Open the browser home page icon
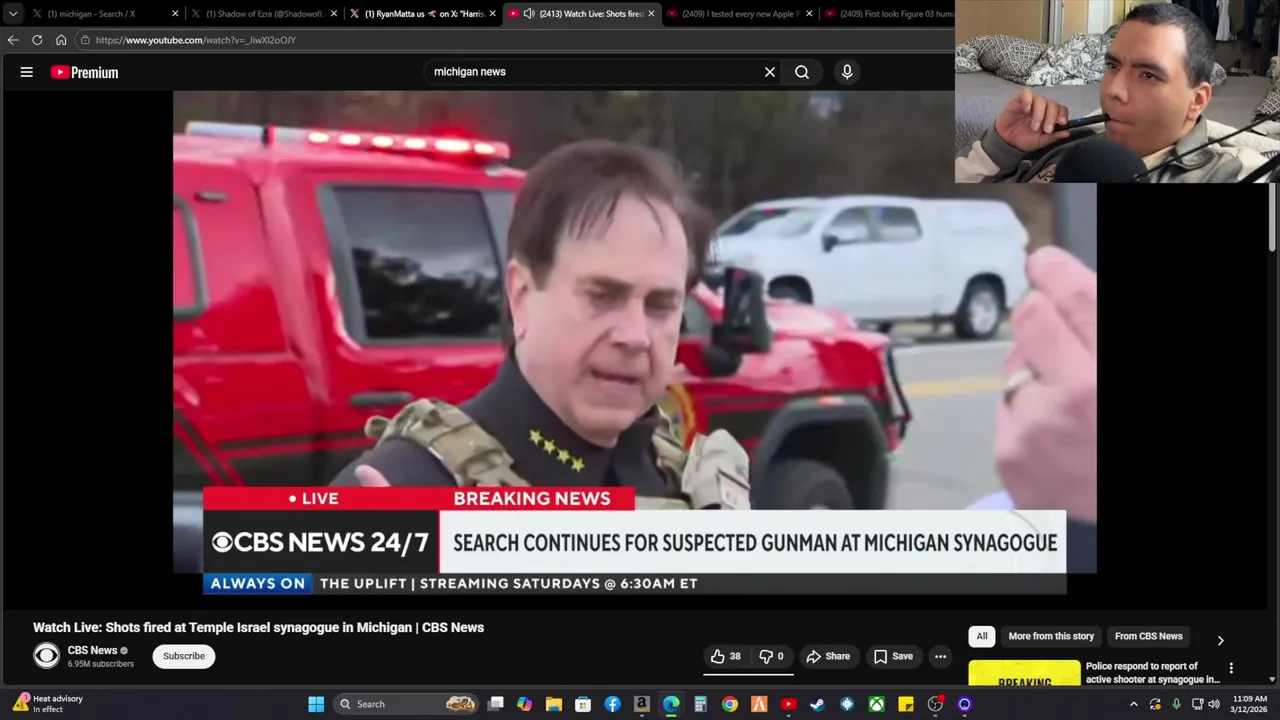The height and width of the screenshot is (720, 1280). pyautogui.click(x=61, y=40)
